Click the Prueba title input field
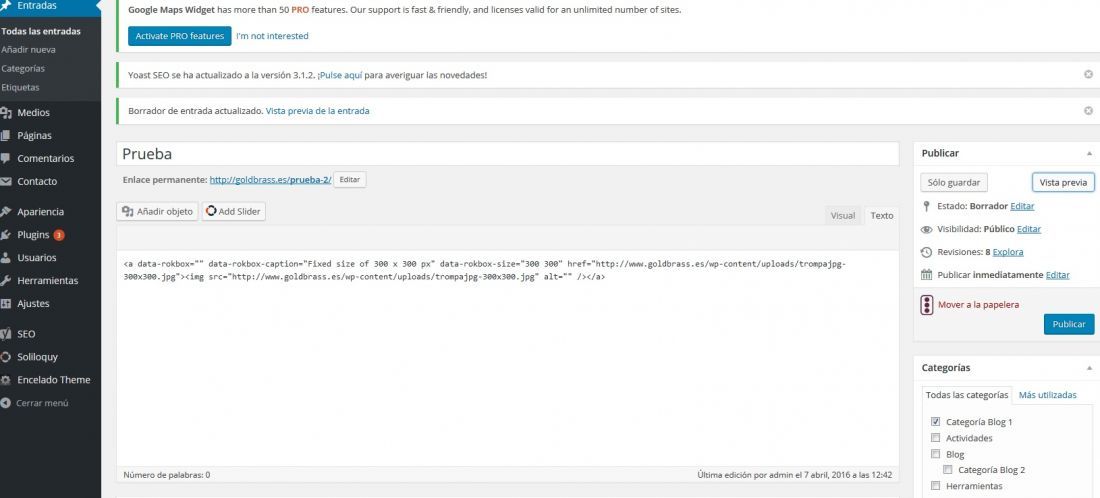This screenshot has height=498, width=1100. (x=507, y=154)
